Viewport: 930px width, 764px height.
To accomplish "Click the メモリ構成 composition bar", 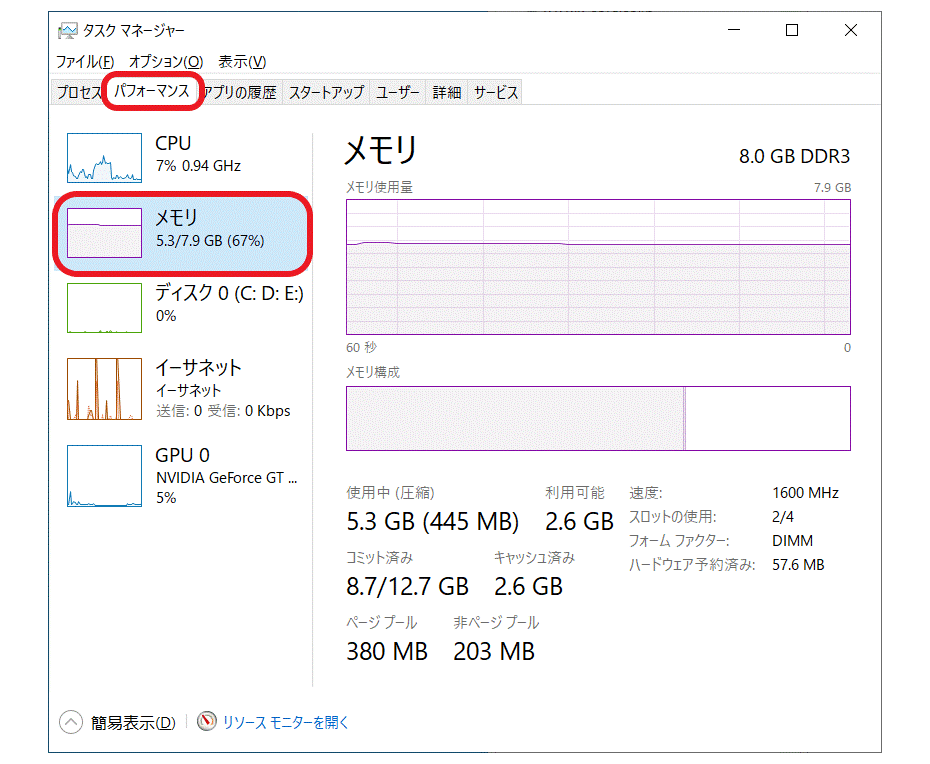I will click(598, 419).
